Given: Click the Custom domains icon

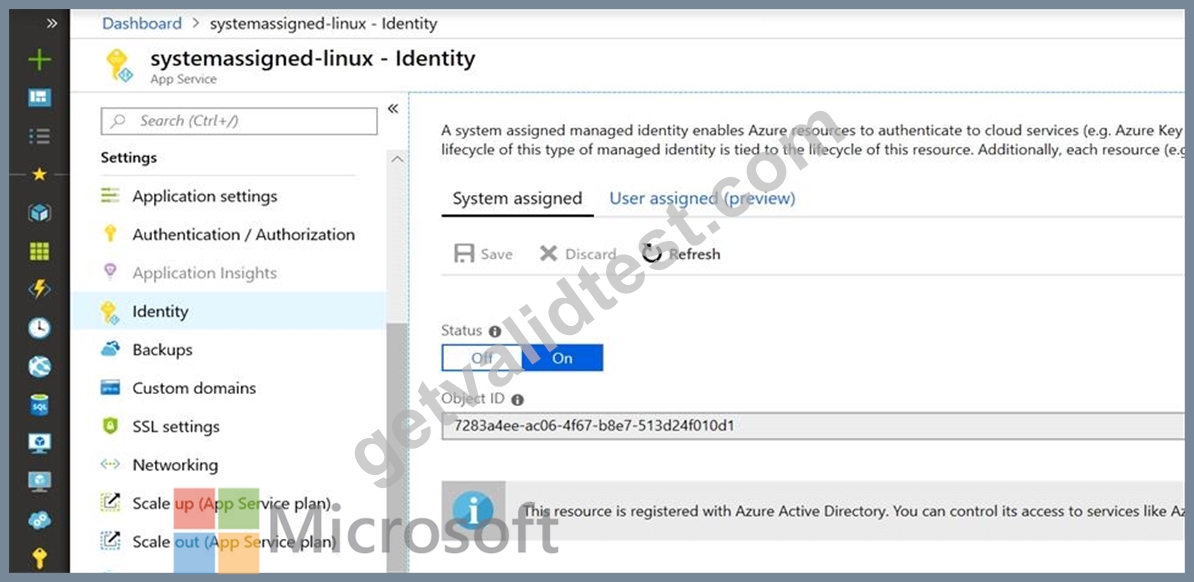Looking at the screenshot, I should [110, 388].
